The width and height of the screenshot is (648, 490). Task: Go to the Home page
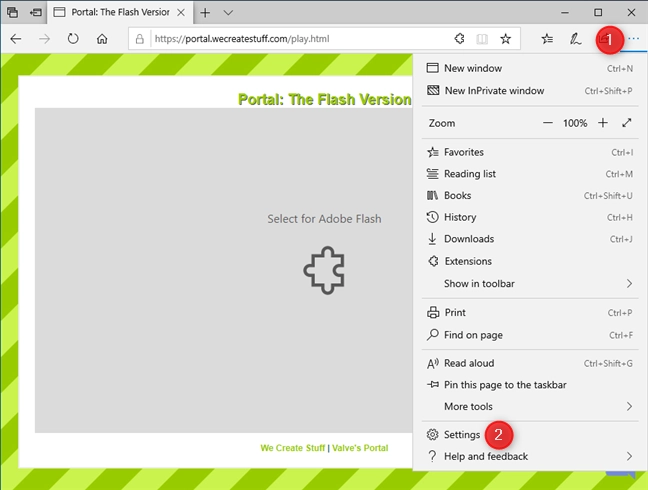click(102, 39)
